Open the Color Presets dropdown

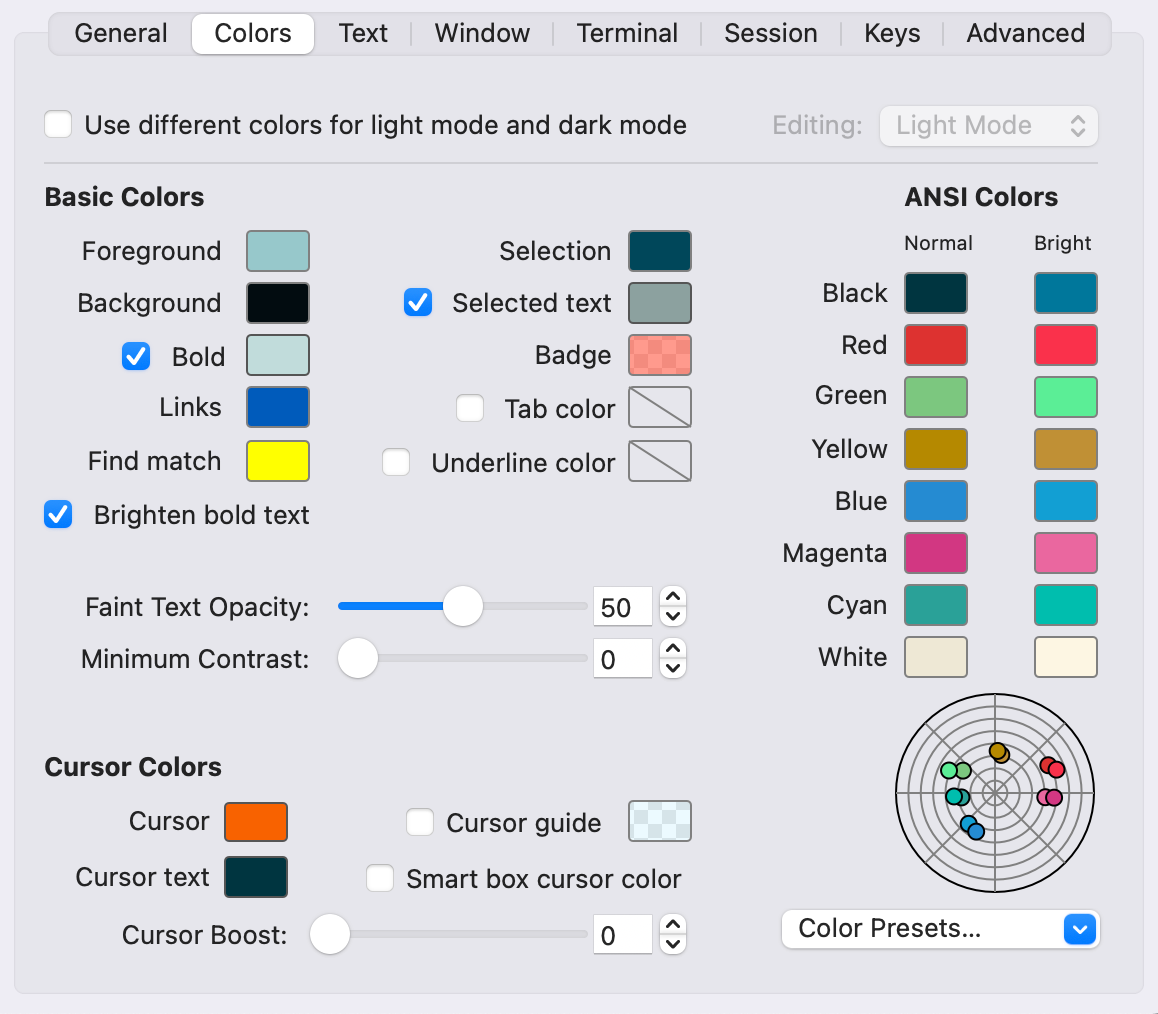click(x=940, y=929)
